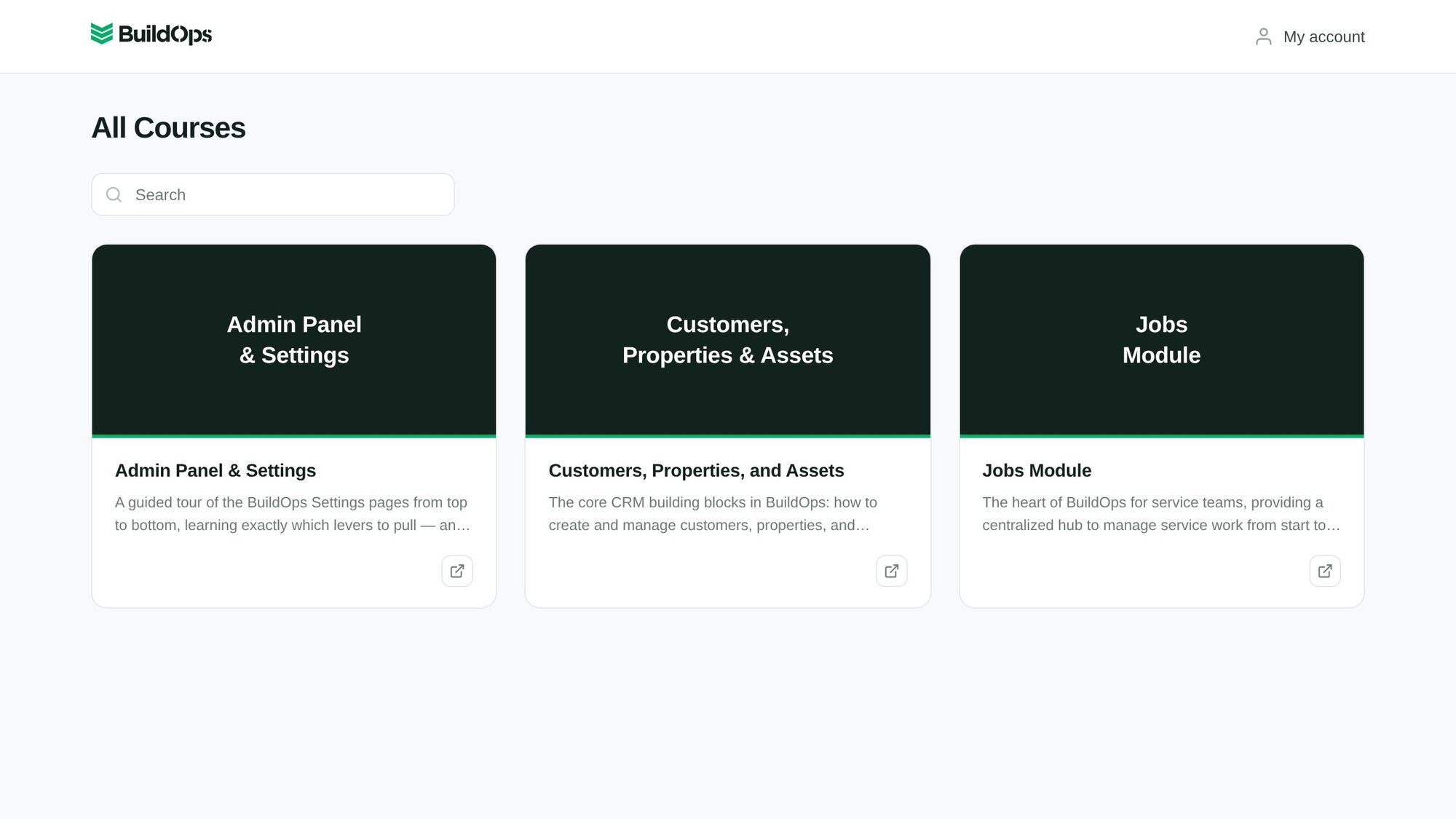Screen dimensions: 1456x819
Task: Click the Admin Panel & Settings banner thumbnail
Action: click(294, 340)
